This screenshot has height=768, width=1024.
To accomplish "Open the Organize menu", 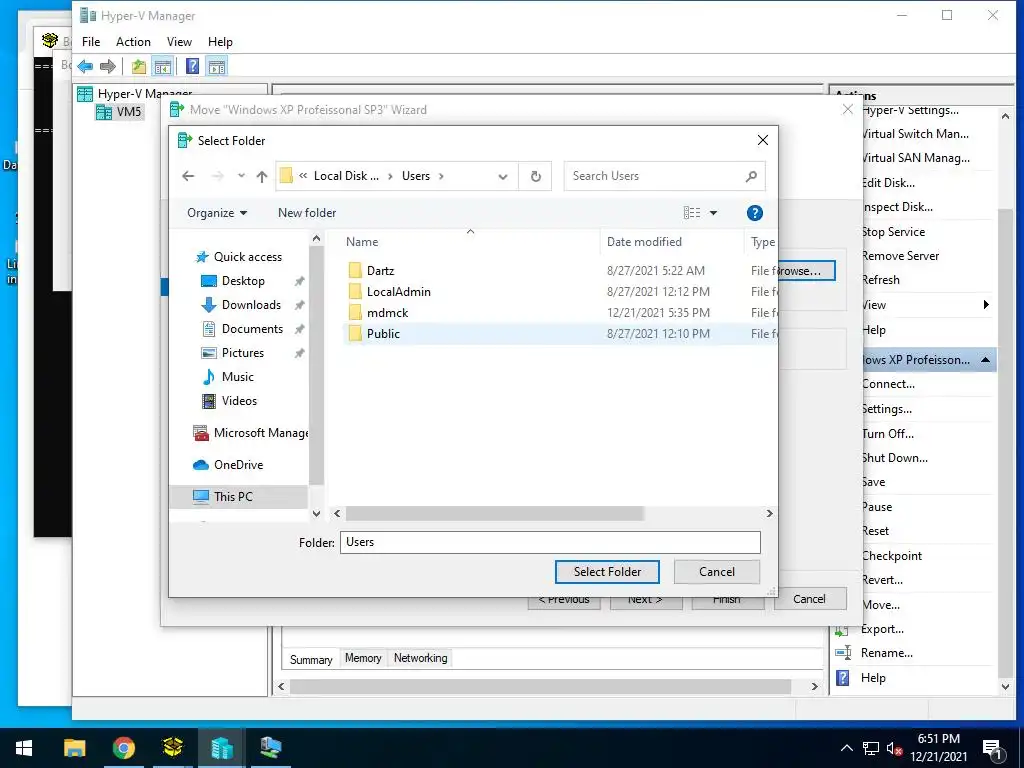I will [217, 213].
